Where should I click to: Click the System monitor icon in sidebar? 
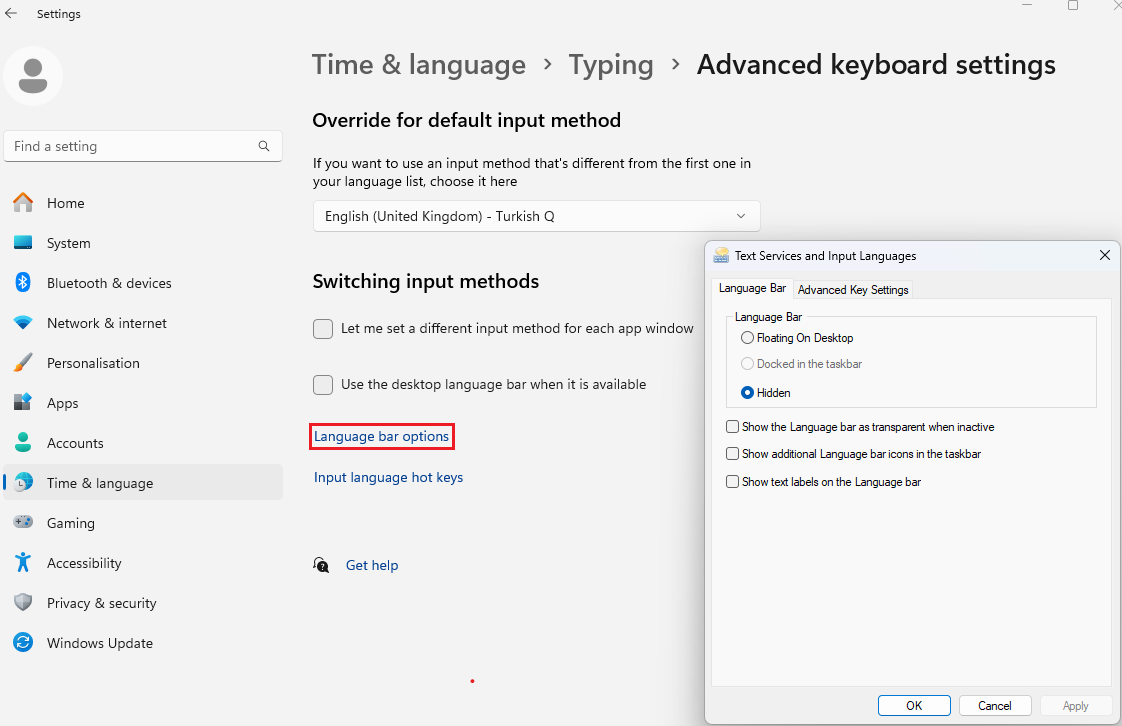pyautogui.click(x=23, y=242)
